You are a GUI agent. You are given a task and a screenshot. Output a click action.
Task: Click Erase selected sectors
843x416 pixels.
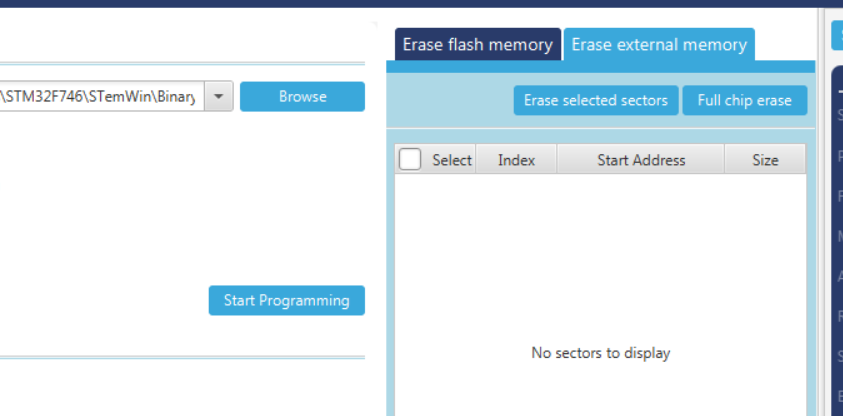tap(595, 100)
